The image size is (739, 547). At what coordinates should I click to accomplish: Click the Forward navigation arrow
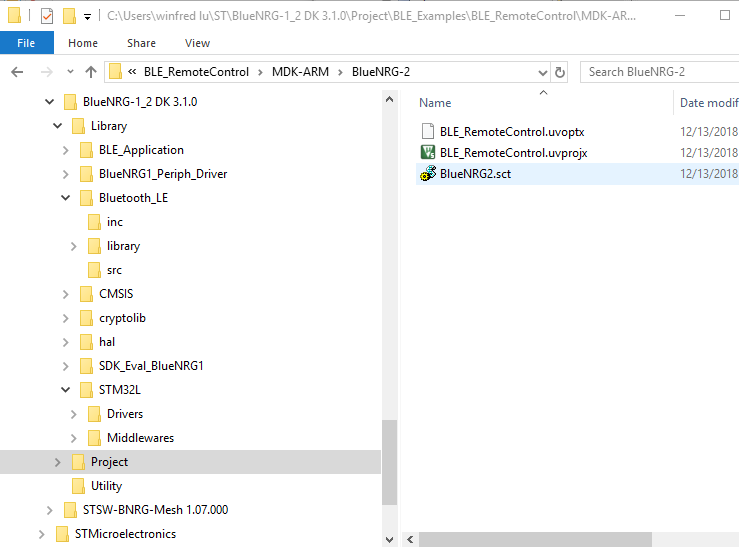[47, 72]
